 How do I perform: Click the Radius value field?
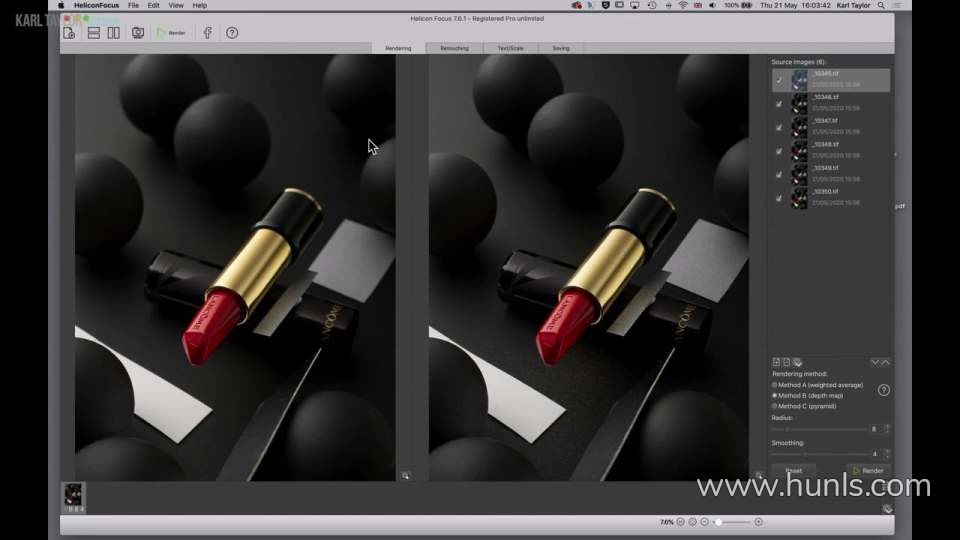pos(874,429)
